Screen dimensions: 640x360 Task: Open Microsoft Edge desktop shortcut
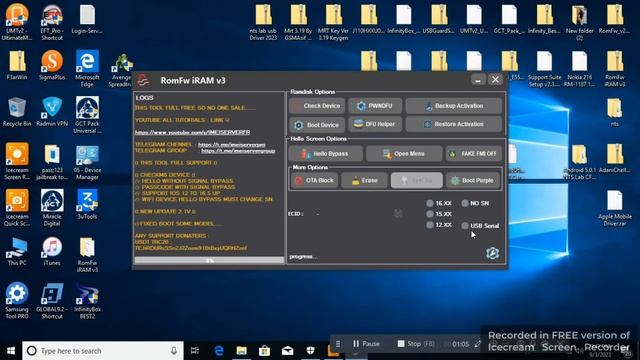point(87,69)
